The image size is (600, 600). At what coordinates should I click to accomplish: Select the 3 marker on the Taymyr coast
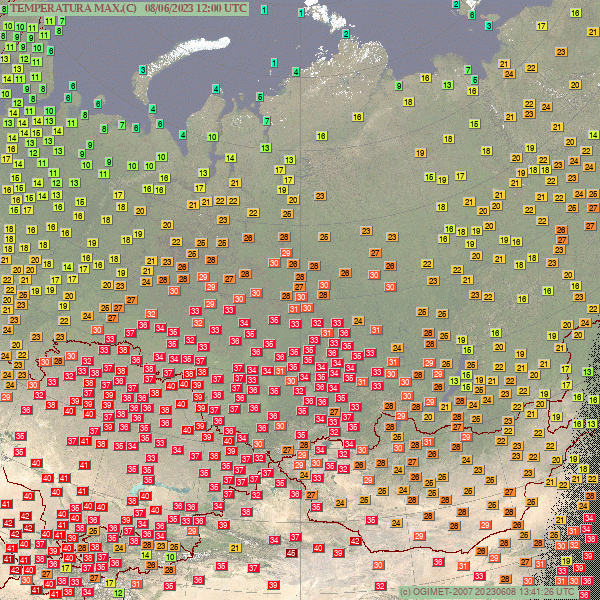click(x=487, y=26)
